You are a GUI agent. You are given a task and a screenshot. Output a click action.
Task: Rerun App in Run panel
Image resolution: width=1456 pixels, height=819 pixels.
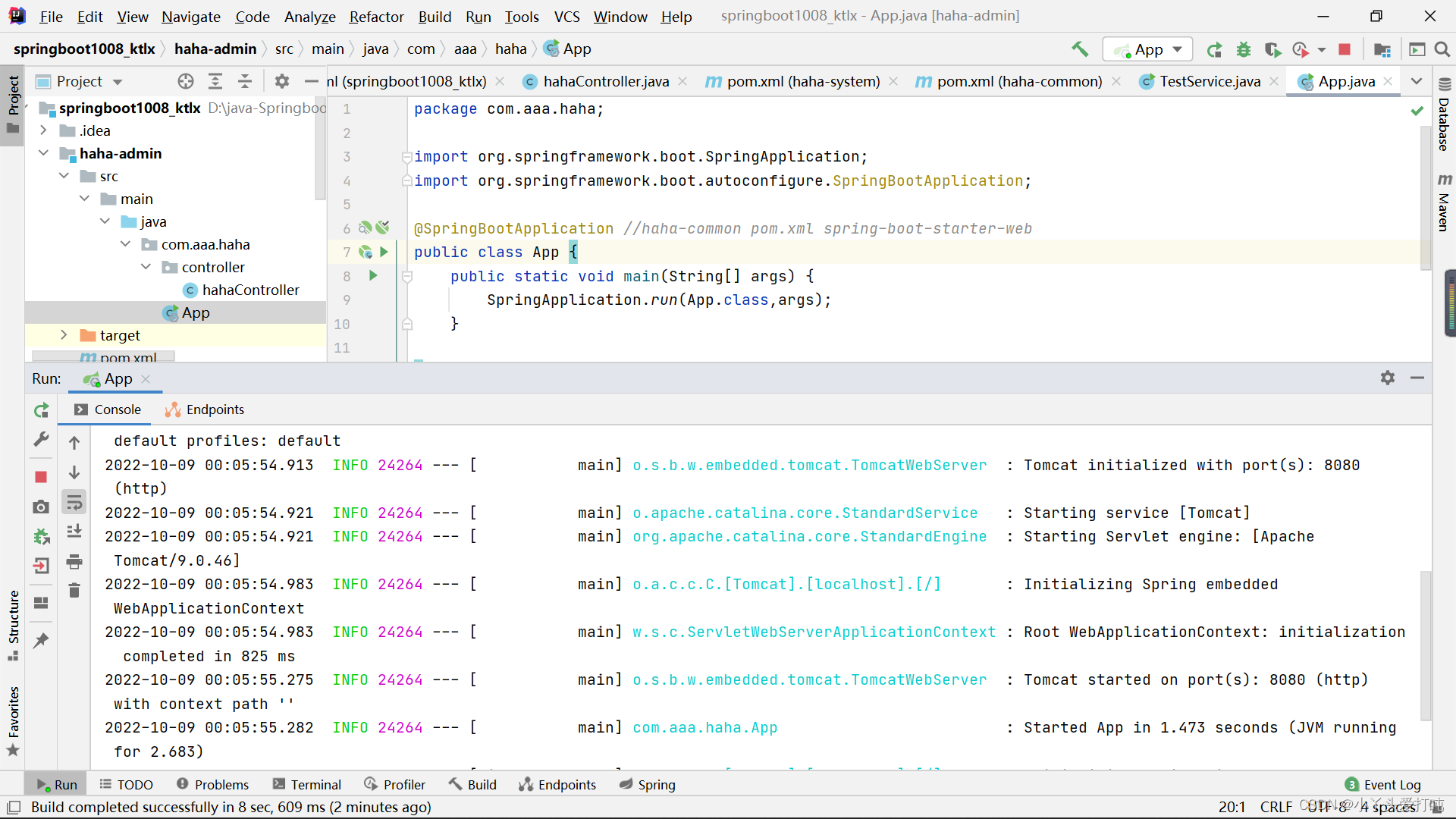pos(42,410)
